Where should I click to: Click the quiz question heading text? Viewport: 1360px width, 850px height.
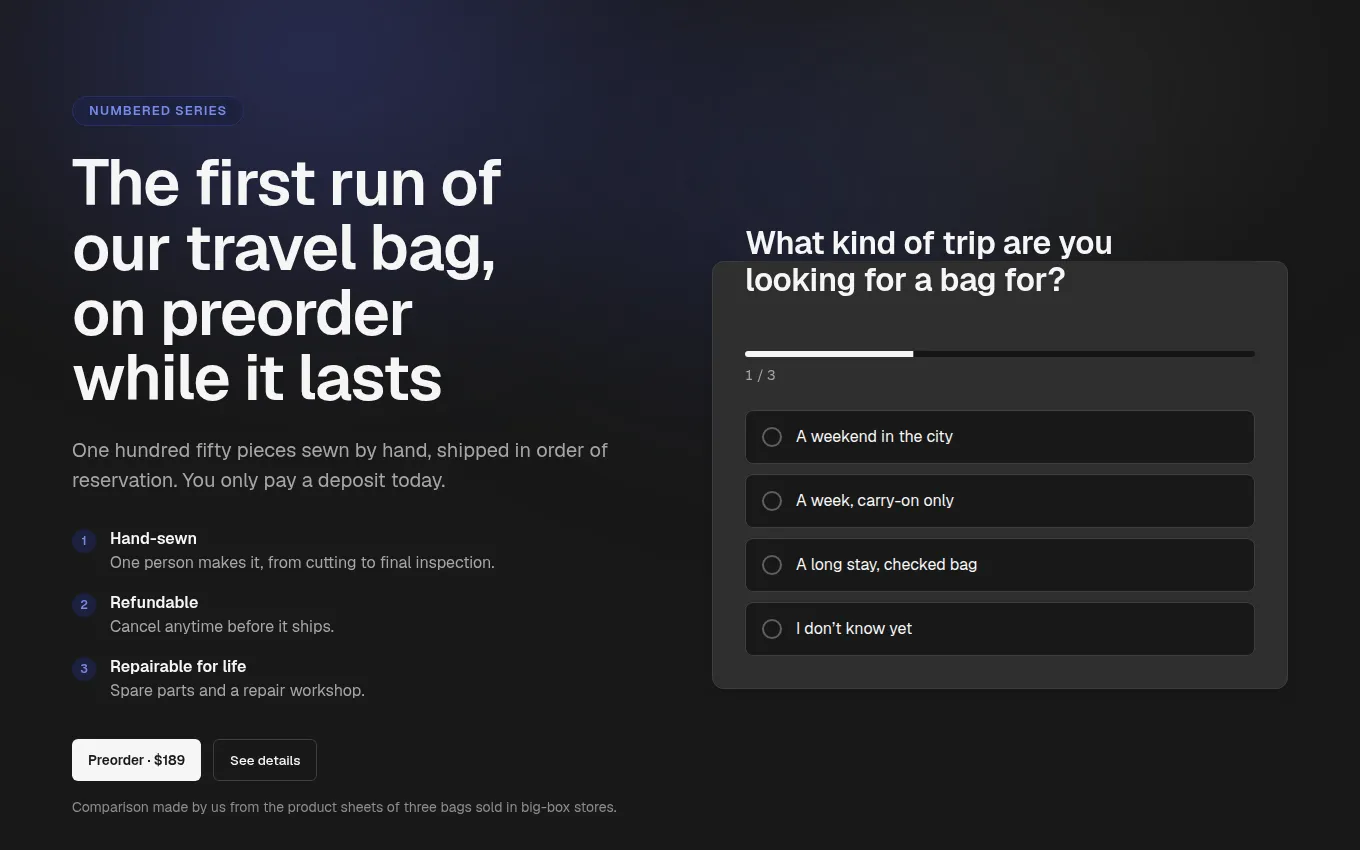coord(929,261)
